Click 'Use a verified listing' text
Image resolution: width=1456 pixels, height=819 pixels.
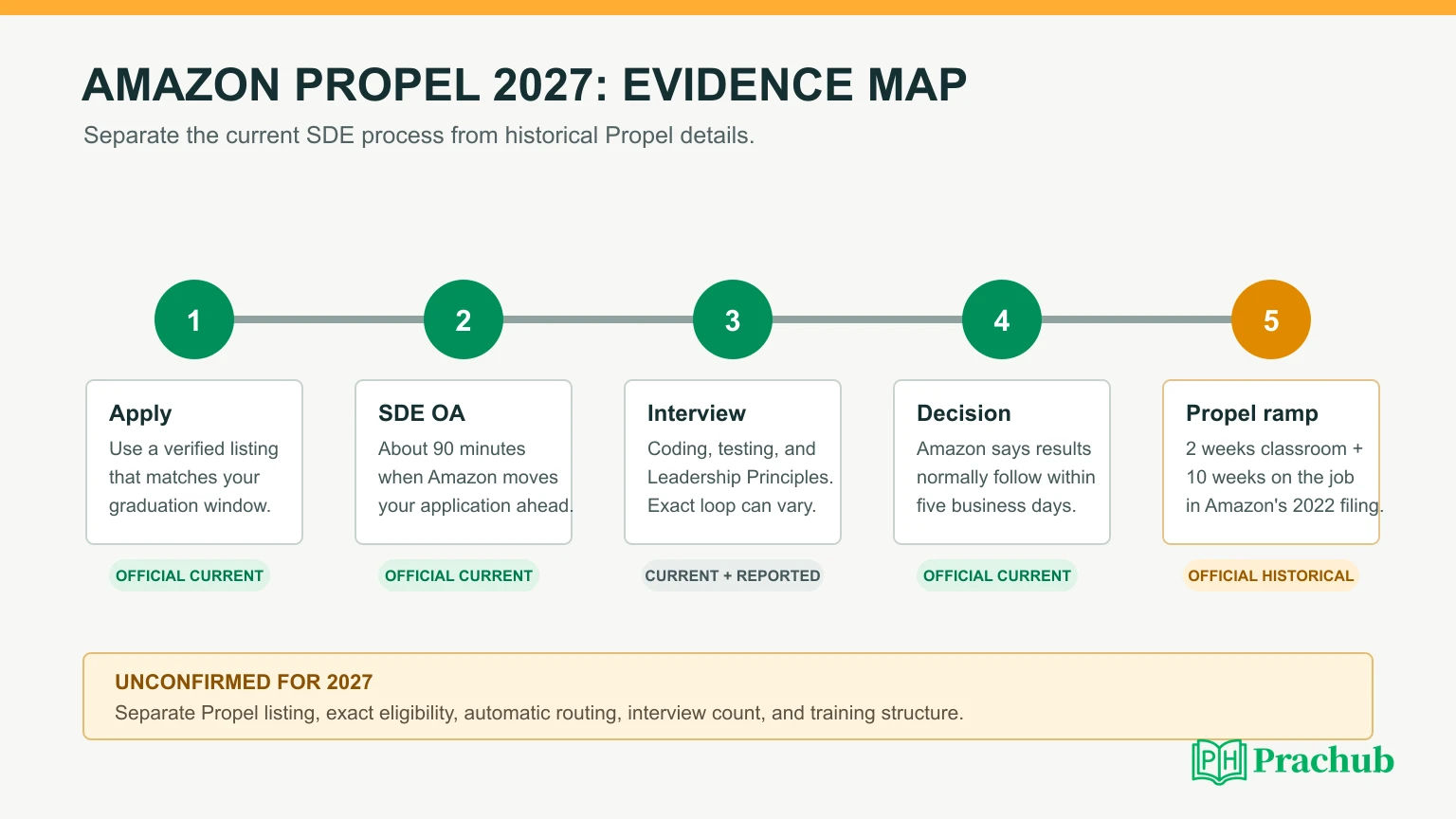(193, 448)
